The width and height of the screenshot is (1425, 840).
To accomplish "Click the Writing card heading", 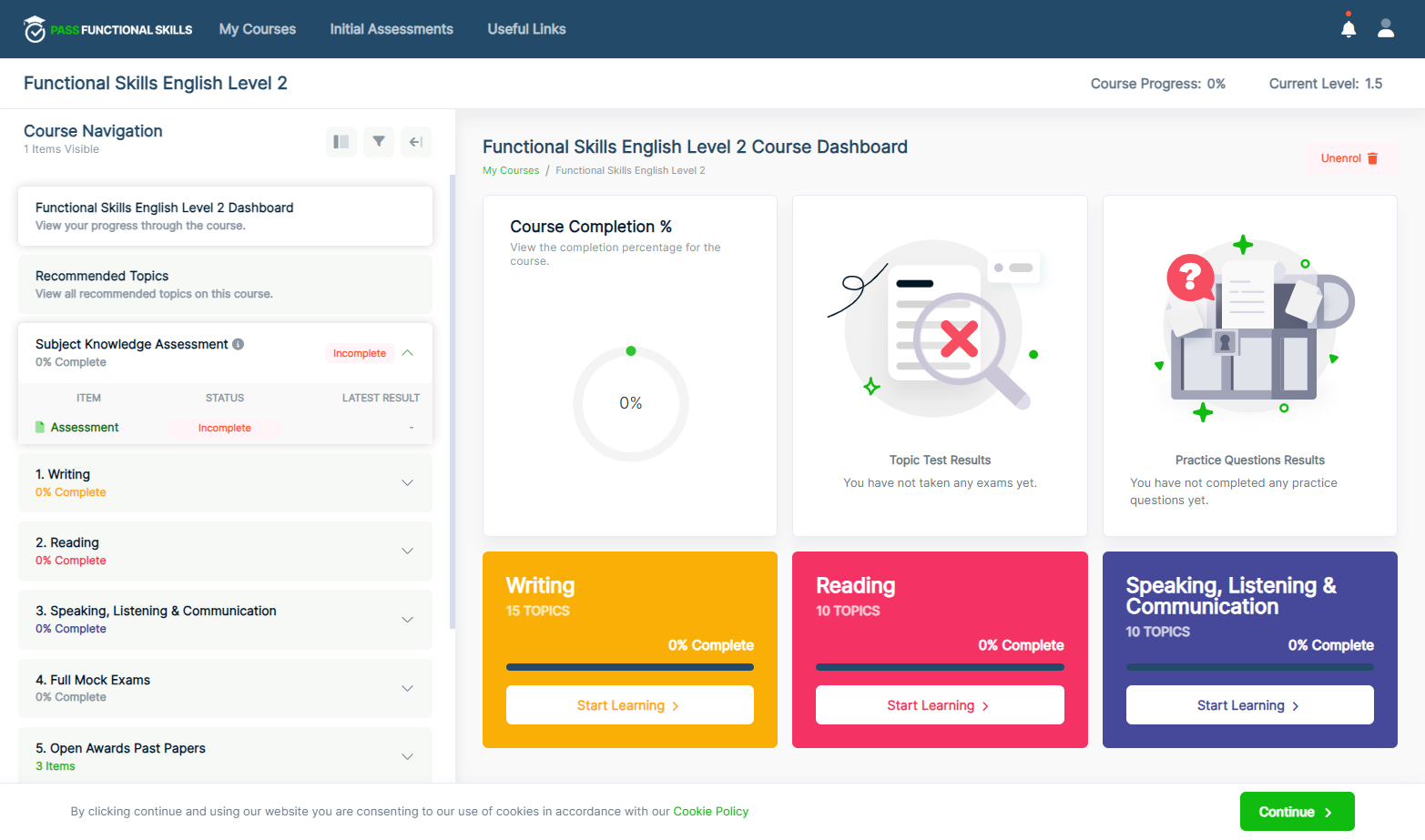I will click(541, 585).
